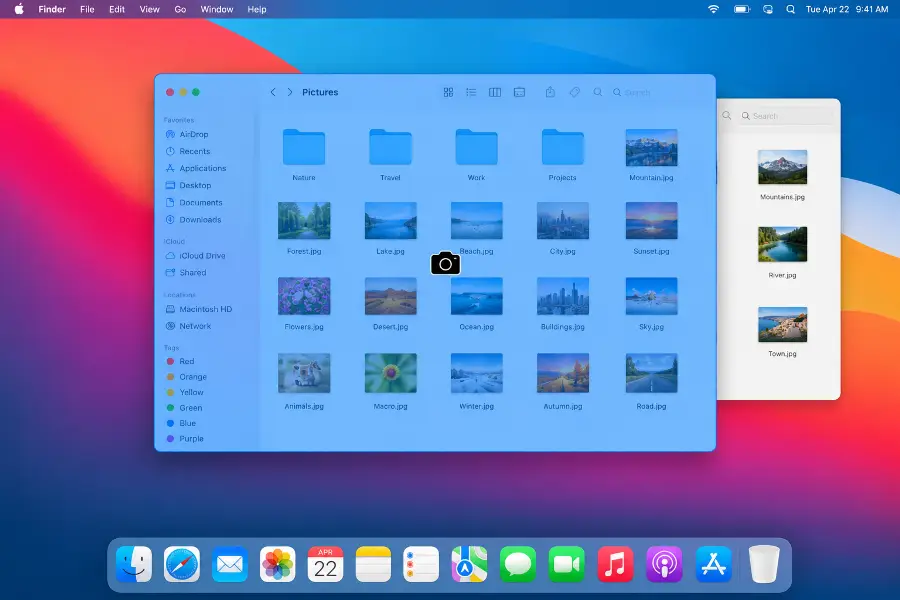Select the Sunset.jpg thumbnail

click(651, 220)
